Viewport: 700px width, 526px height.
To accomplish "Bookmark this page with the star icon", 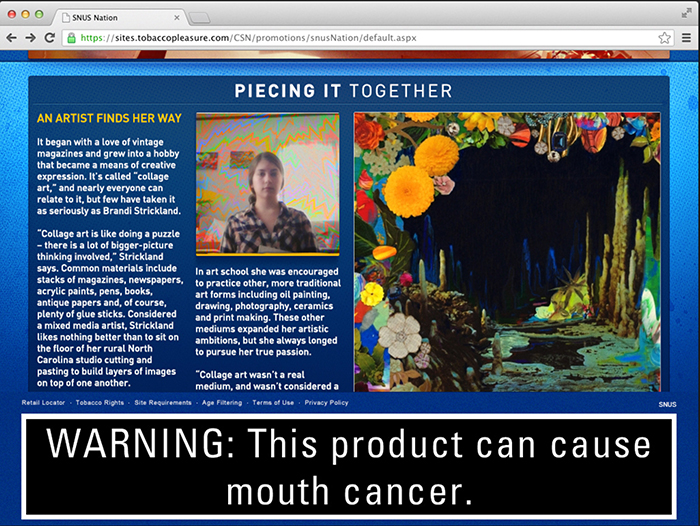I will click(664, 38).
